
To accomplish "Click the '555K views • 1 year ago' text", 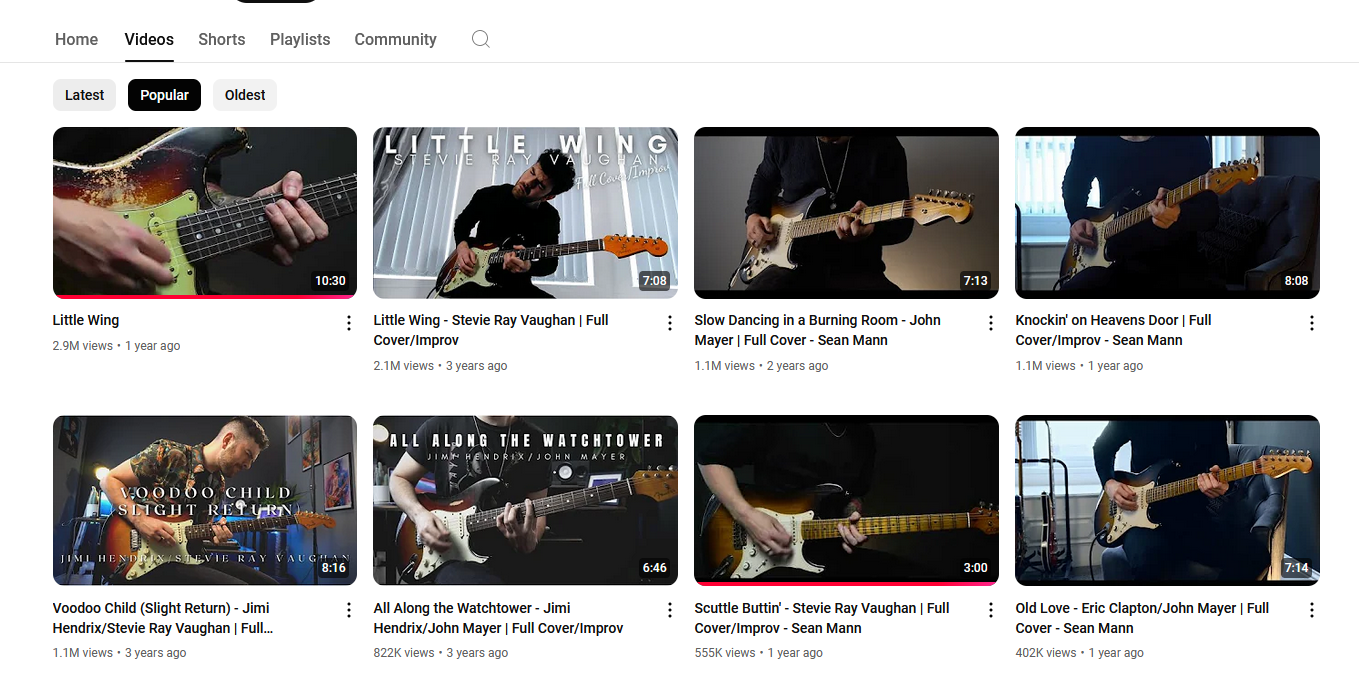I will pyautogui.click(x=759, y=653).
